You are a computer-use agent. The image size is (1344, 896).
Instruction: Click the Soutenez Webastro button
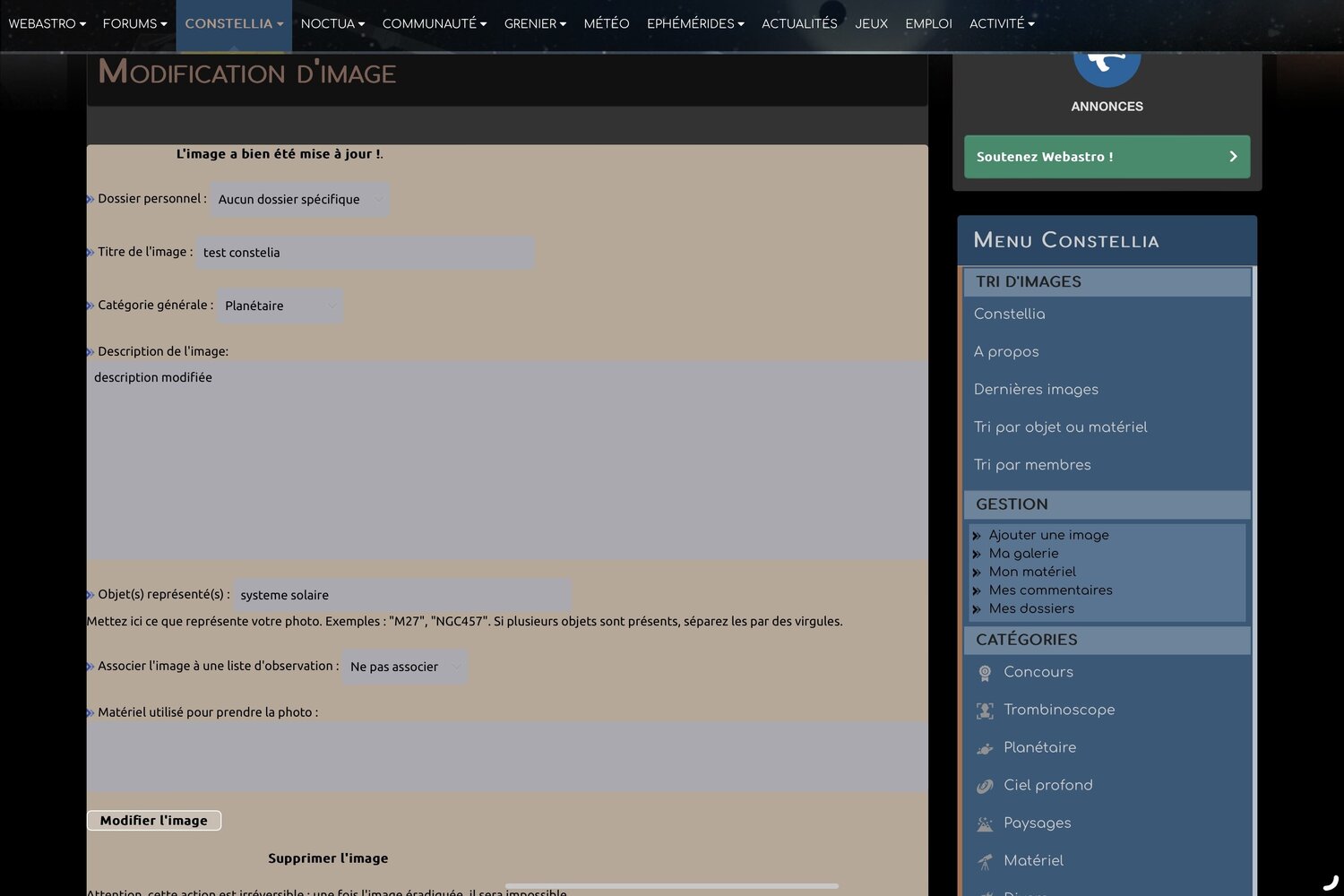point(1107,157)
